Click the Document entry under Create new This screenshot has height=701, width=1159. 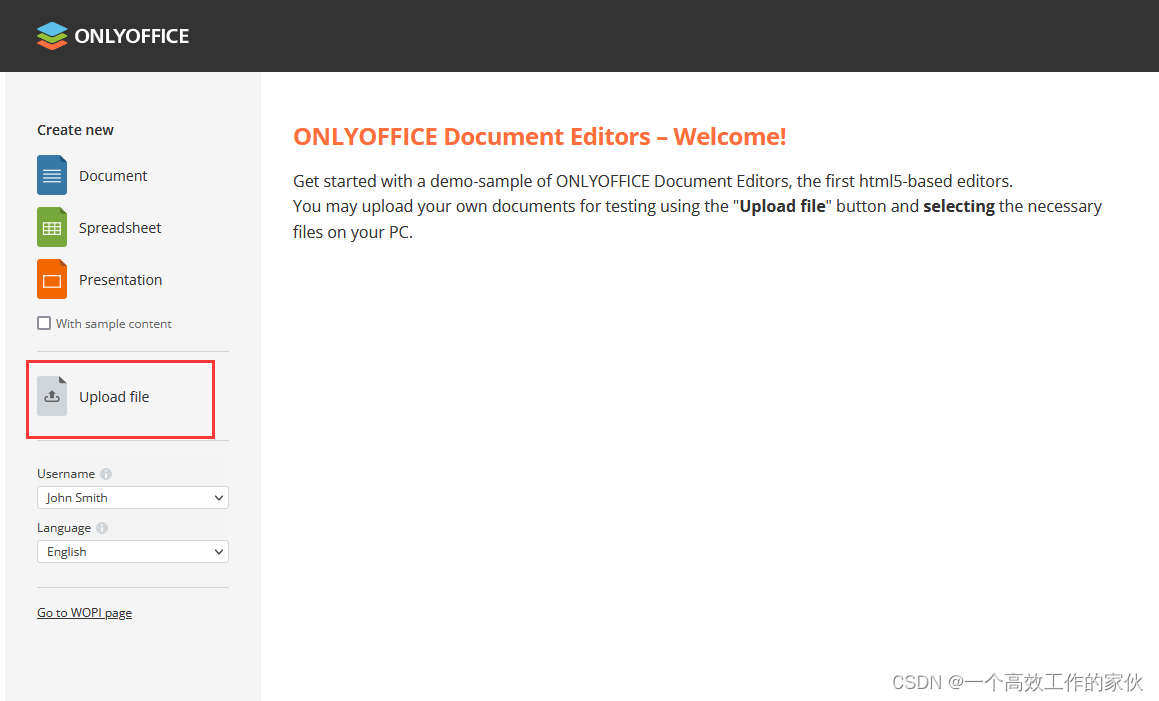pos(113,175)
